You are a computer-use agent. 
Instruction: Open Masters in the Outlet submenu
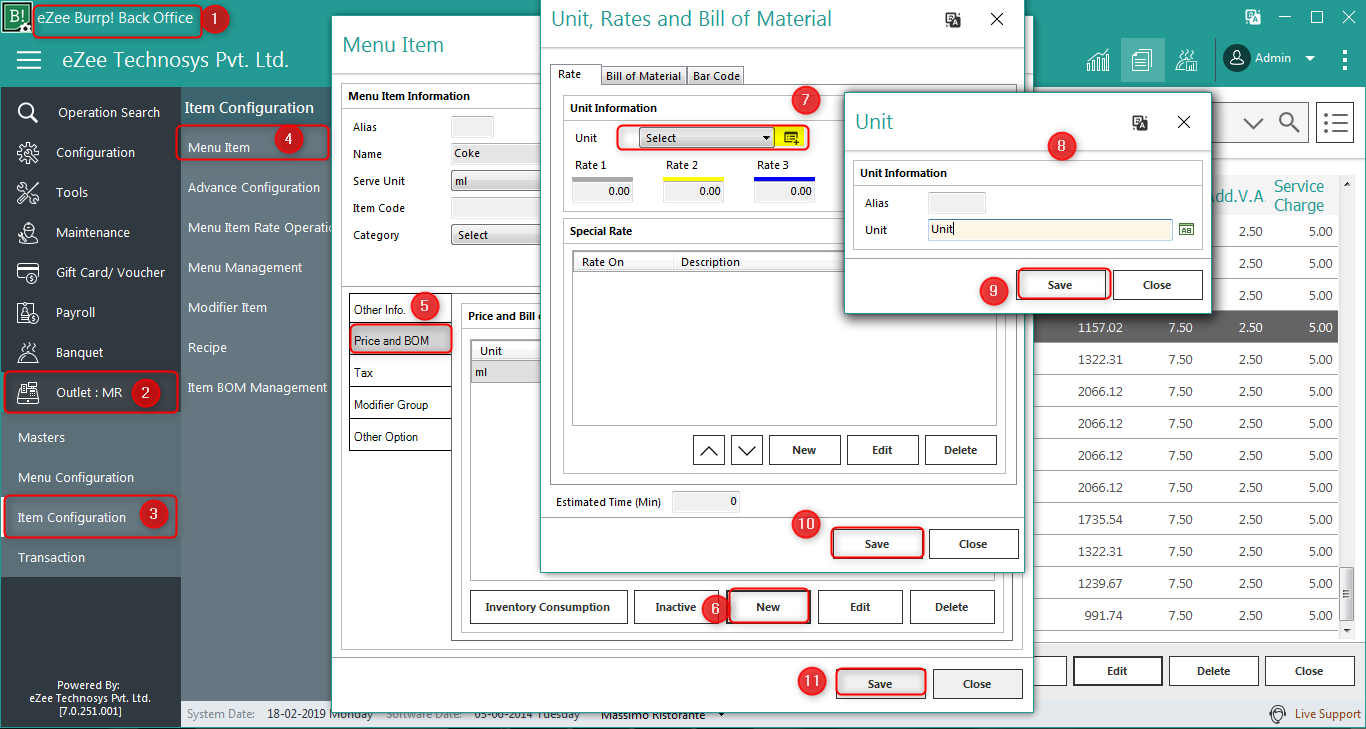click(41, 437)
